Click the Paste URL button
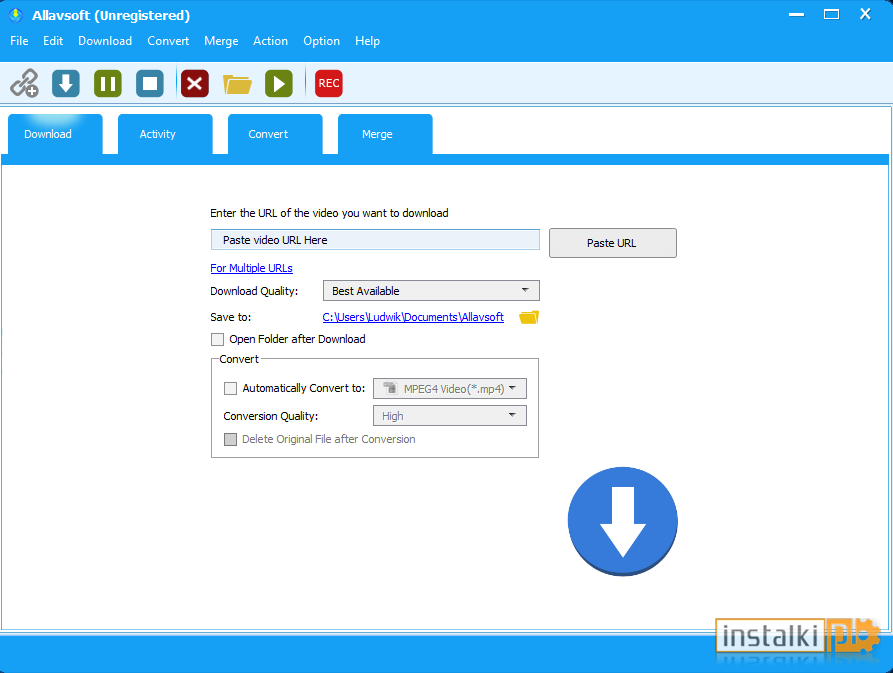Image resolution: width=893 pixels, height=673 pixels. [613, 243]
